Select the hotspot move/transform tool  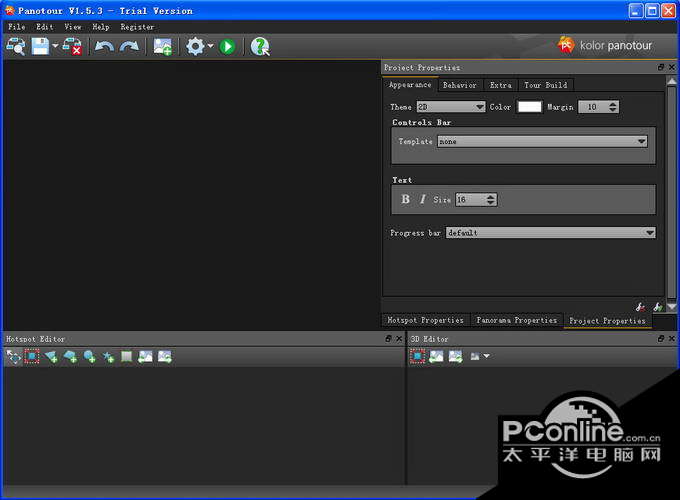tap(13, 357)
